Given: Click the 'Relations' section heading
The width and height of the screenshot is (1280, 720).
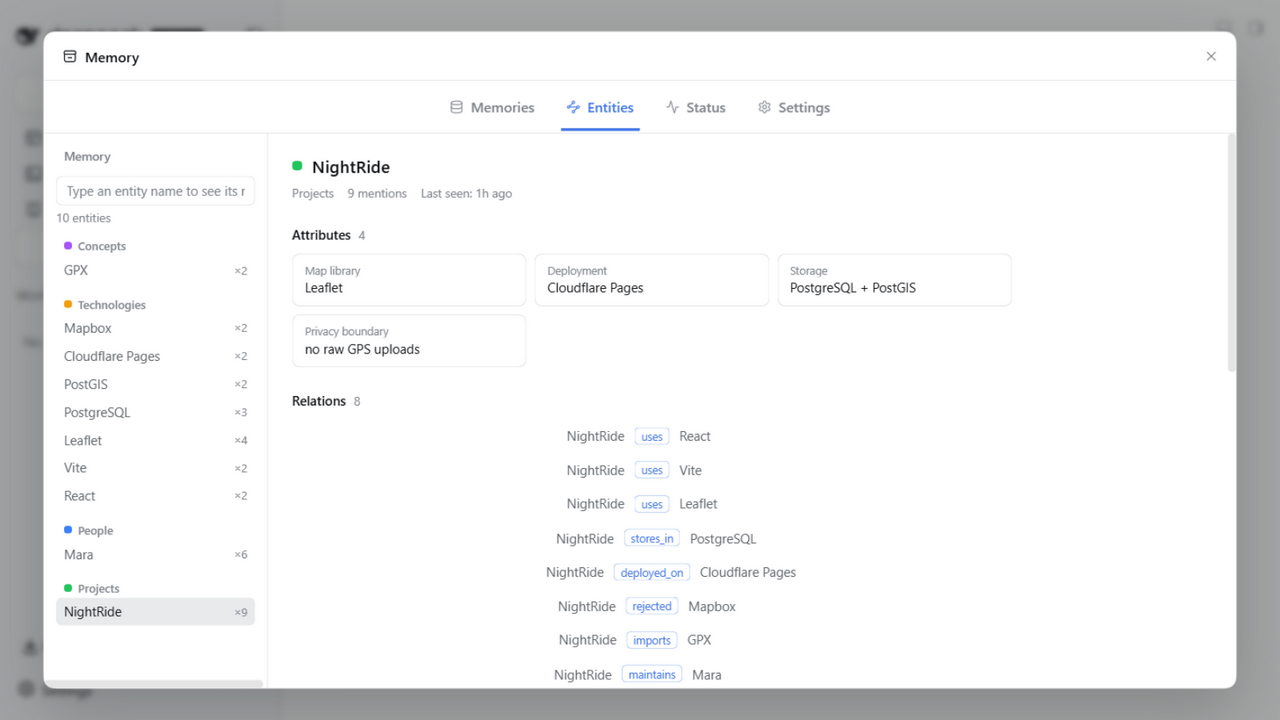Looking at the screenshot, I should 319,401.
